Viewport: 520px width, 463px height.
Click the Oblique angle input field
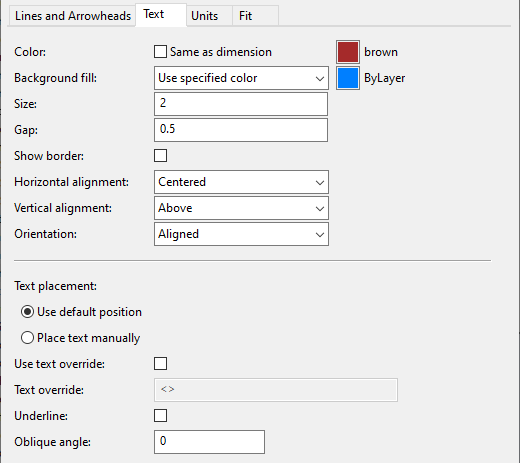tap(209, 442)
